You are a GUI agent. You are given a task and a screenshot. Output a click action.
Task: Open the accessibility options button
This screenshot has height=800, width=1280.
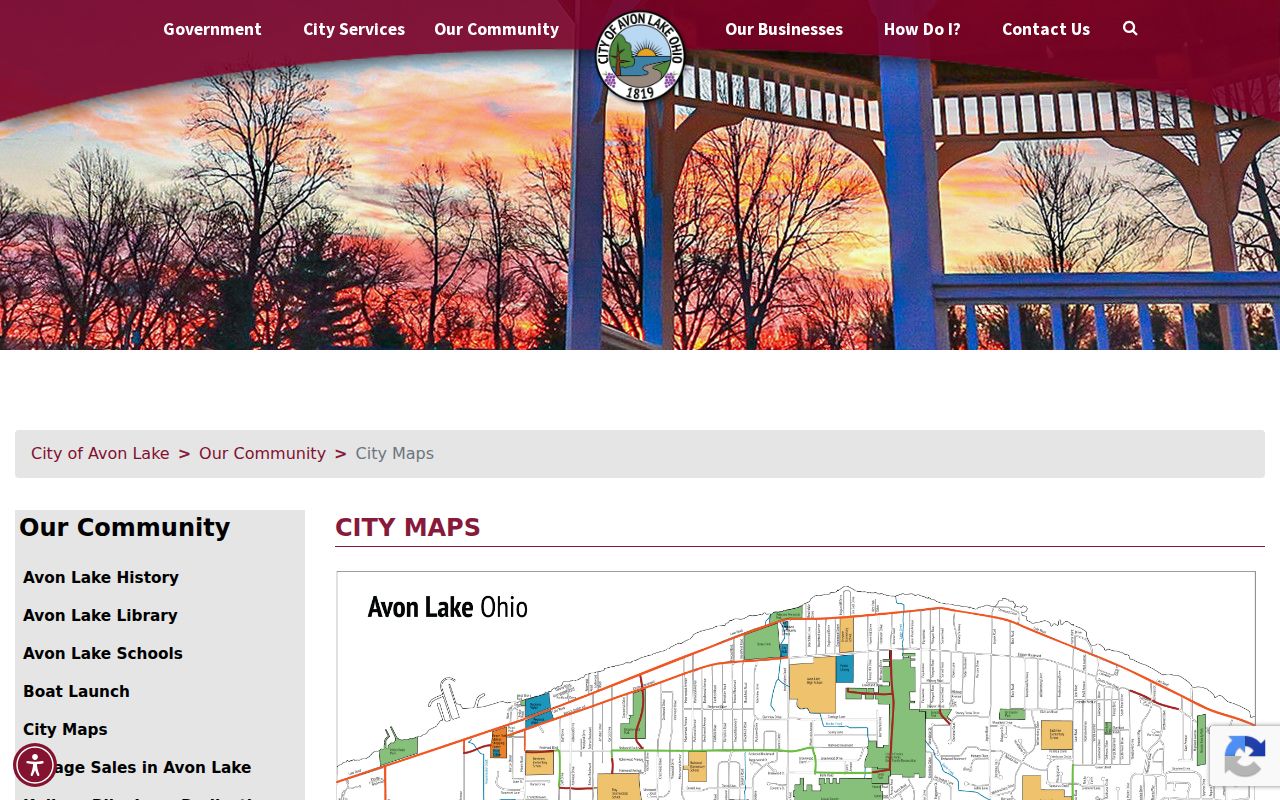pos(35,765)
